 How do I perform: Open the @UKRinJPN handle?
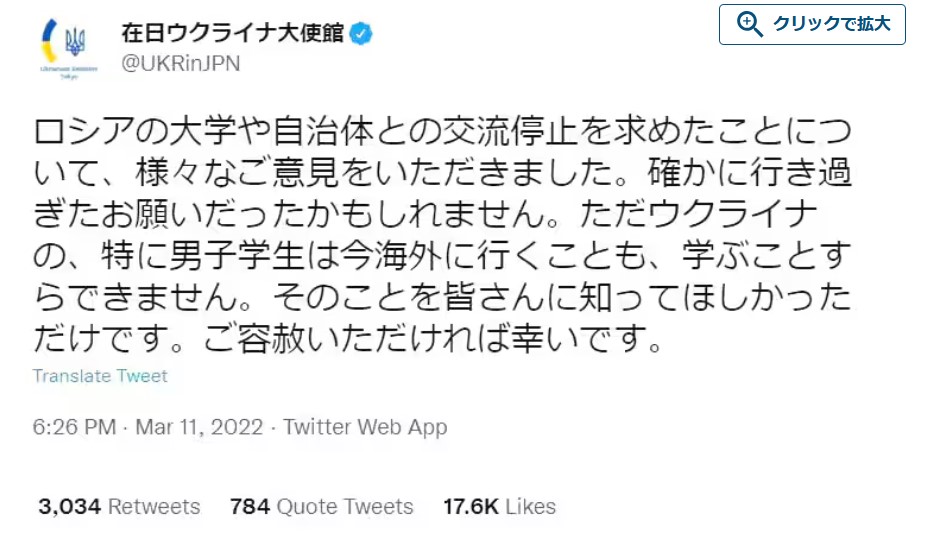[x=180, y=63]
